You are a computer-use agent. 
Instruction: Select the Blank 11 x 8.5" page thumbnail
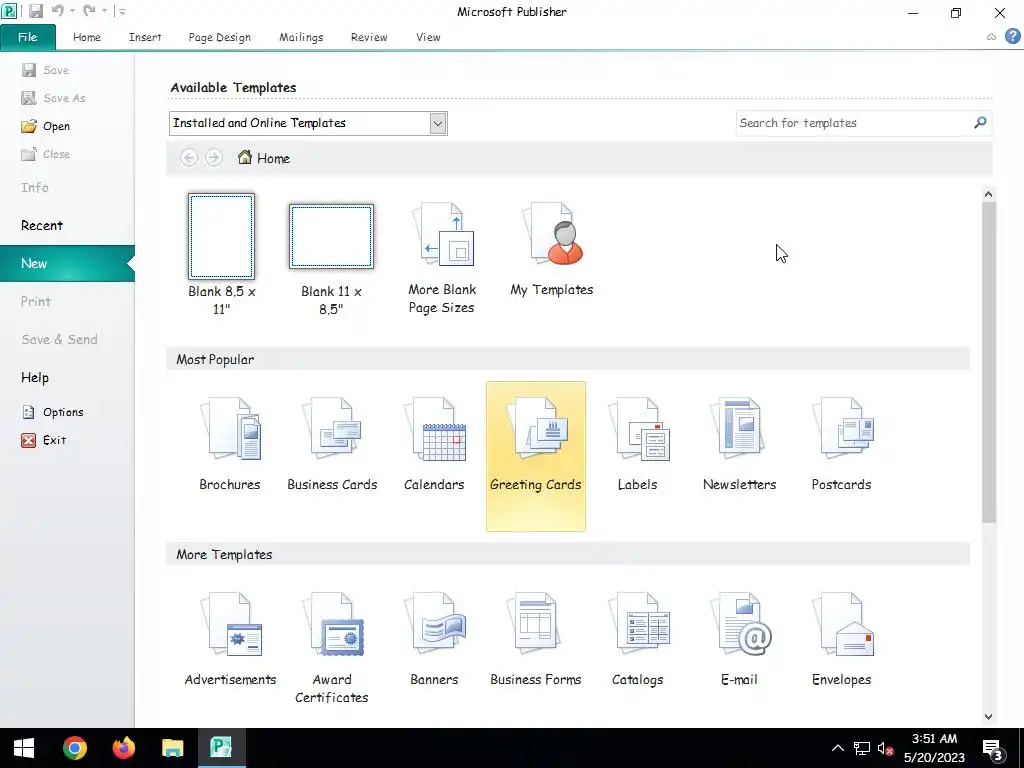pos(332,236)
